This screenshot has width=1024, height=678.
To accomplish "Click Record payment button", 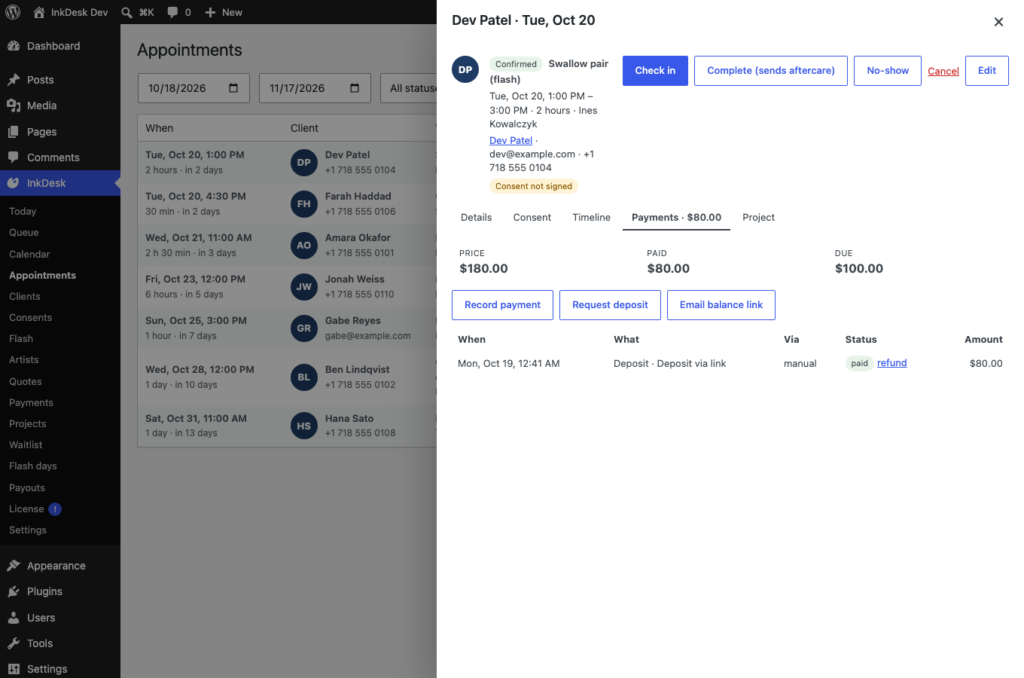I will tap(502, 305).
